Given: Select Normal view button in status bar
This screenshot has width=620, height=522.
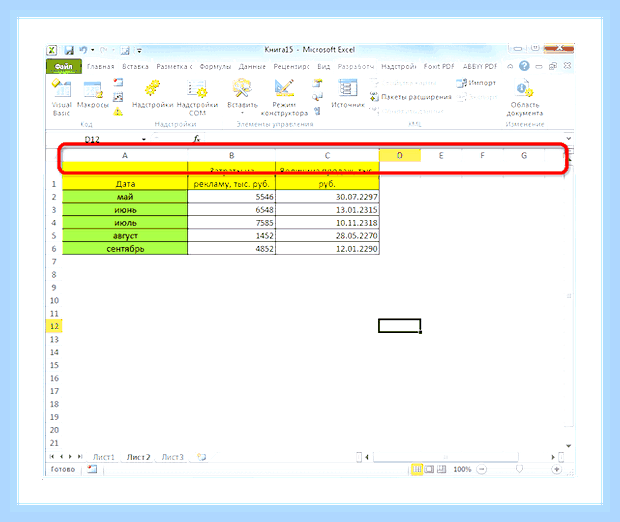Looking at the screenshot, I should [x=416, y=469].
